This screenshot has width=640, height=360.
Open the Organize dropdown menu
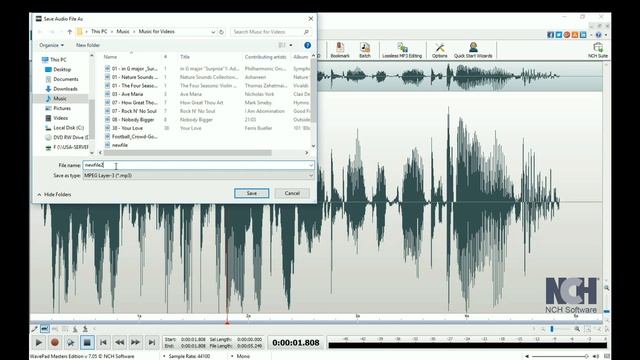[51, 45]
